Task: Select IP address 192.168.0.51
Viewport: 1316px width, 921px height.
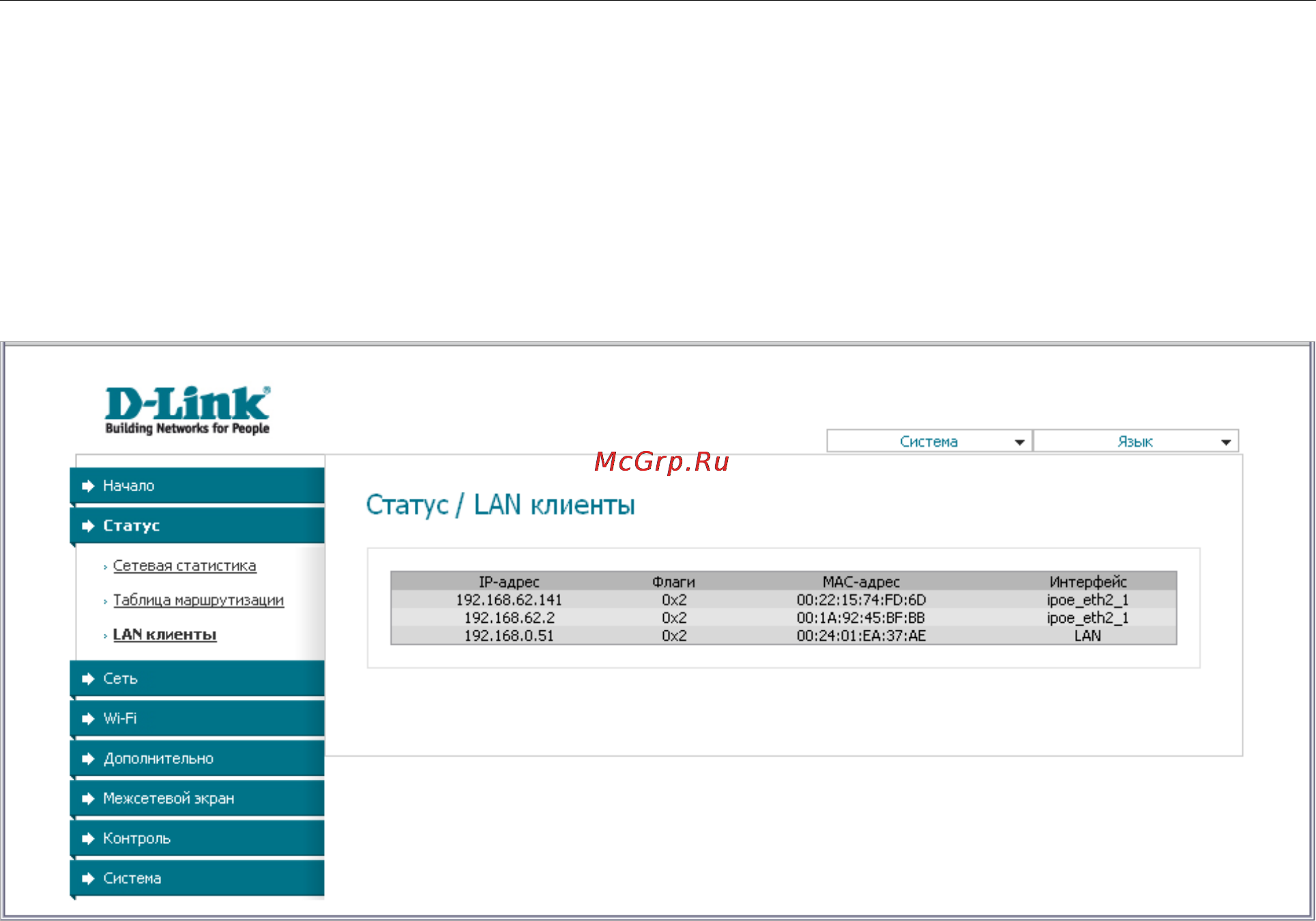Action: point(509,635)
